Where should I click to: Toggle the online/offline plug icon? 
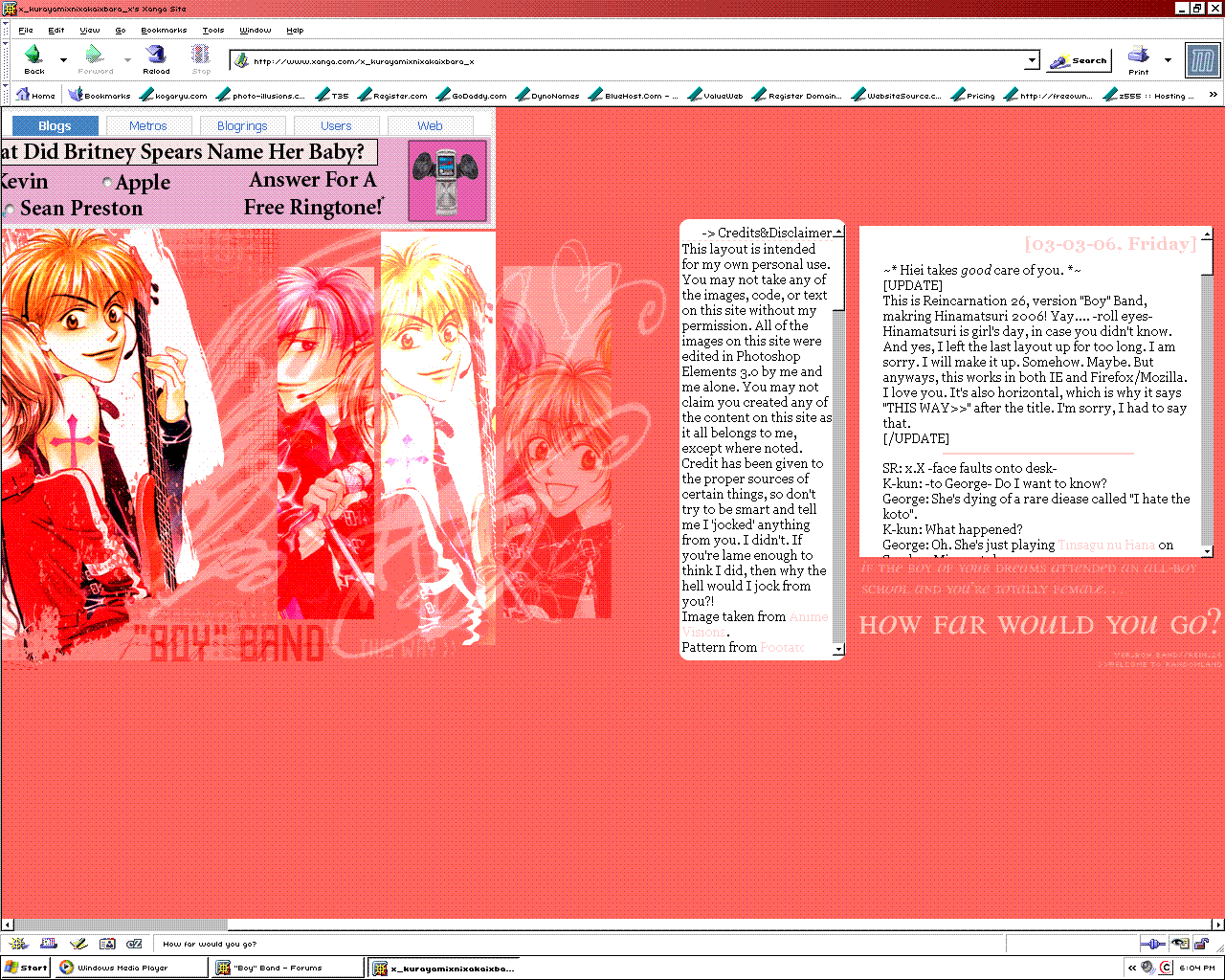click(x=1153, y=944)
